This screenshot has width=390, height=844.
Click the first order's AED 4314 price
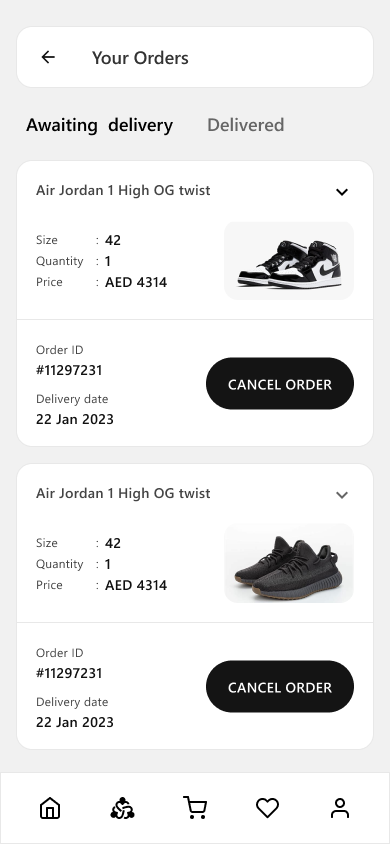tap(136, 282)
